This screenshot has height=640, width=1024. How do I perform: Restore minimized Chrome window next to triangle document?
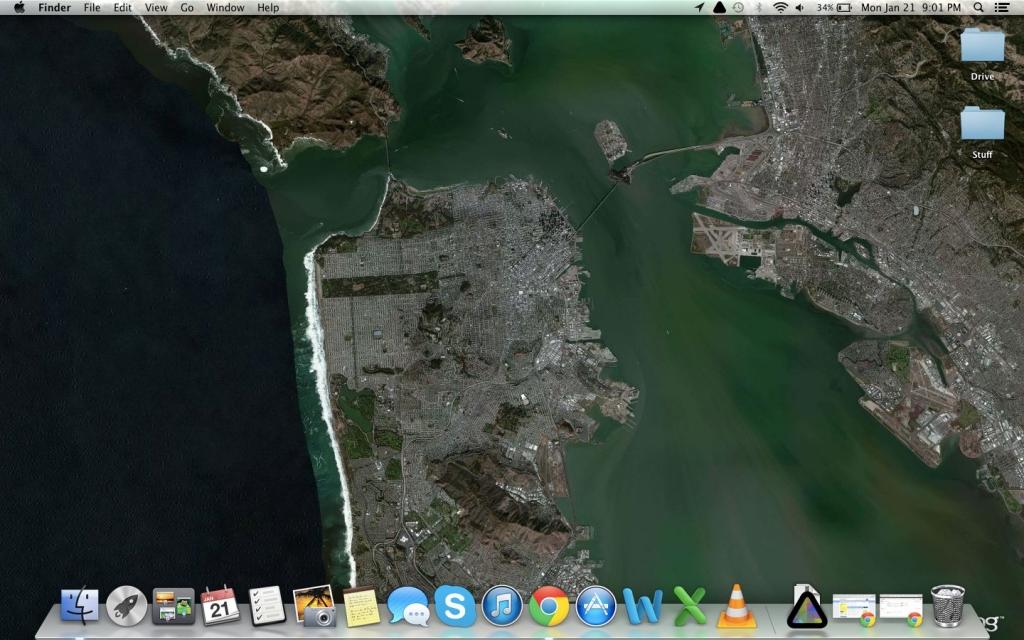pos(854,610)
